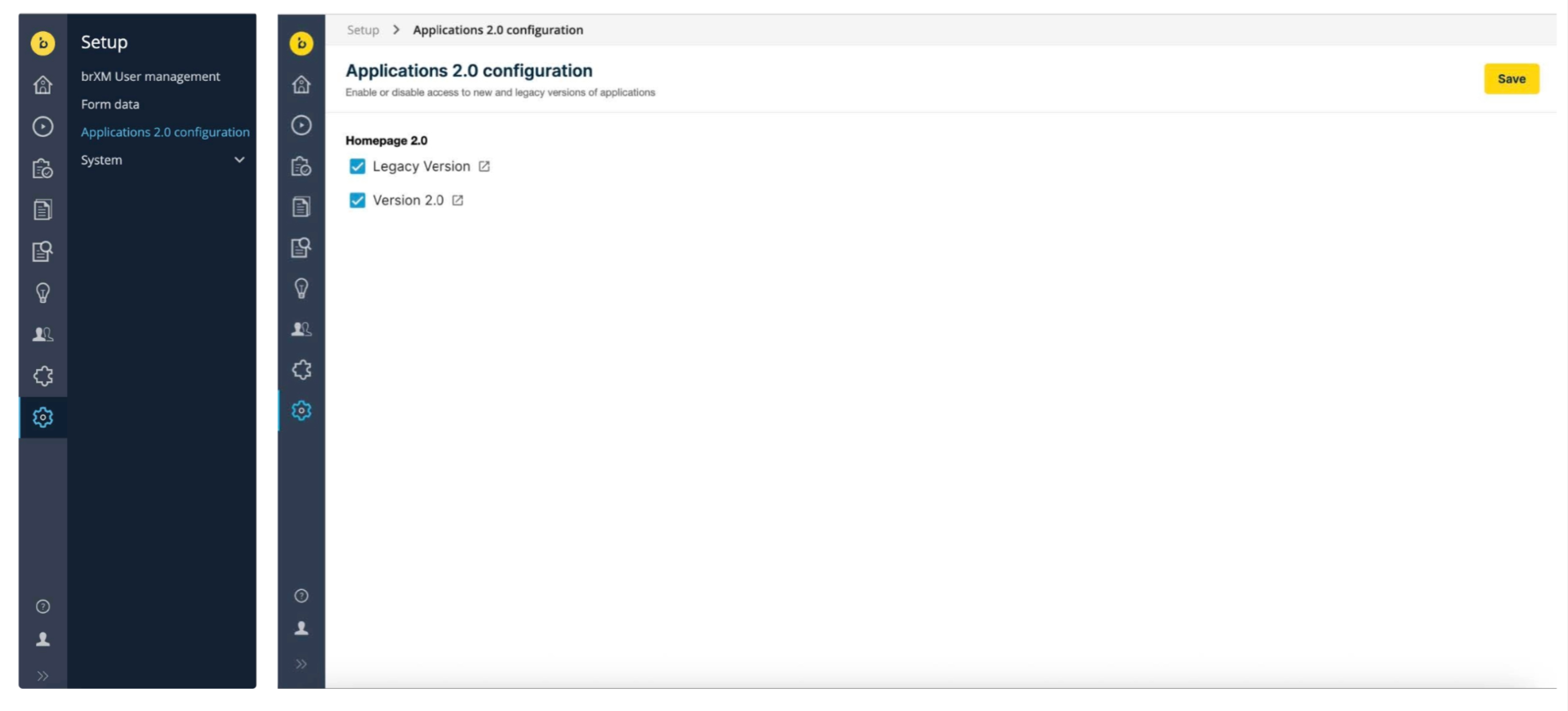The image size is (1568, 711).
Task: Go to Setup via the breadcrumb link
Action: 363,30
